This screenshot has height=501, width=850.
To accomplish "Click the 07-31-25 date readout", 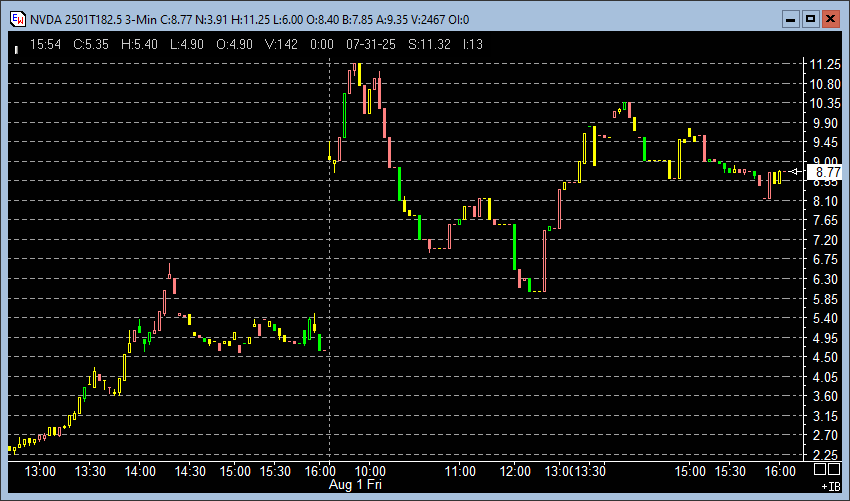I will pyautogui.click(x=371, y=44).
